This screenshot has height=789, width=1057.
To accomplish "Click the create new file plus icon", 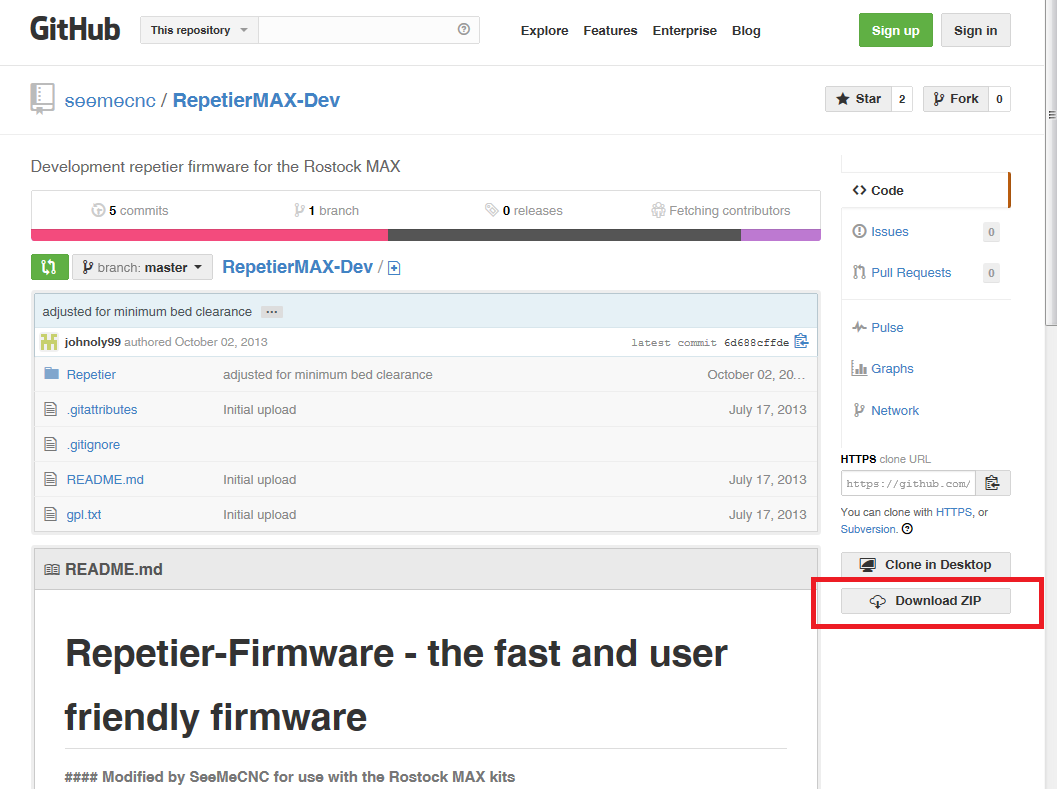I will 394,268.
